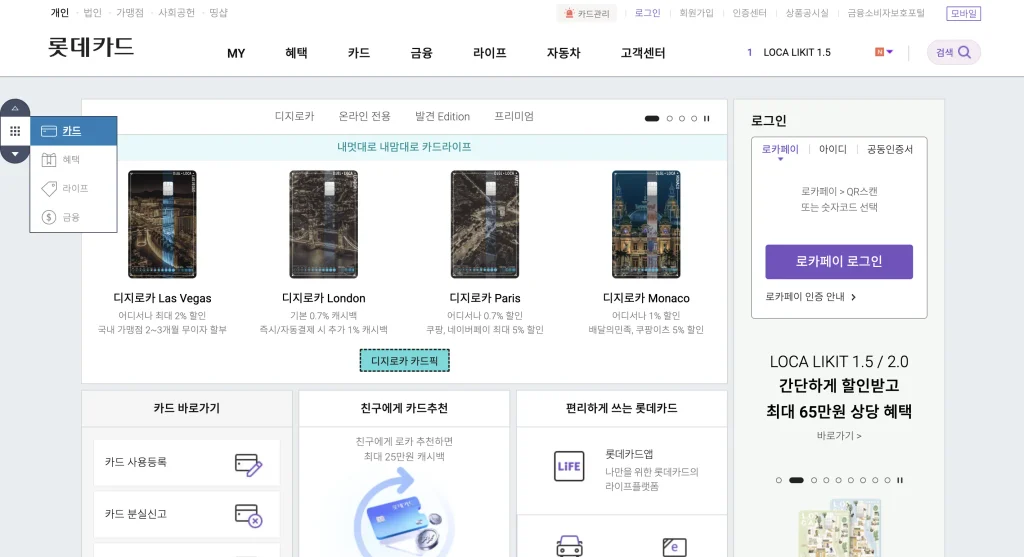
Task: Select second card carousel page dot
Action: pyautogui.click(x=669, y=119)
